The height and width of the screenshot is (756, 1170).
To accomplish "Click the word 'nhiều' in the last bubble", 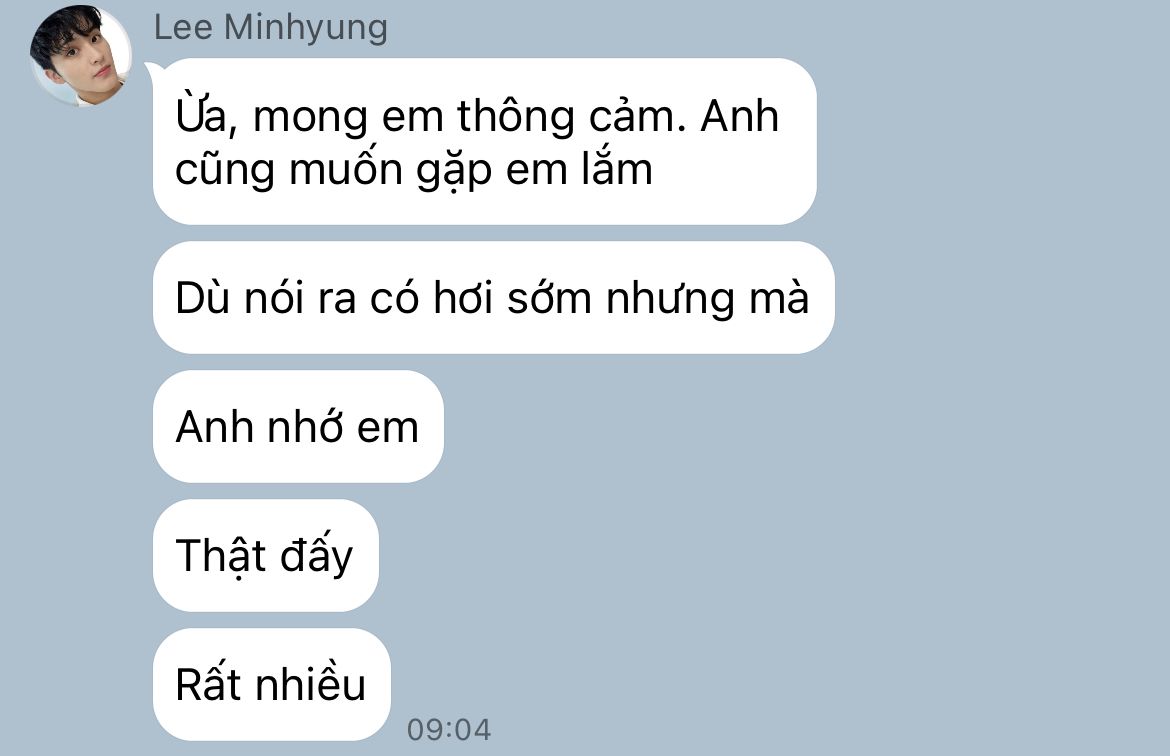I will click(310, 683).
